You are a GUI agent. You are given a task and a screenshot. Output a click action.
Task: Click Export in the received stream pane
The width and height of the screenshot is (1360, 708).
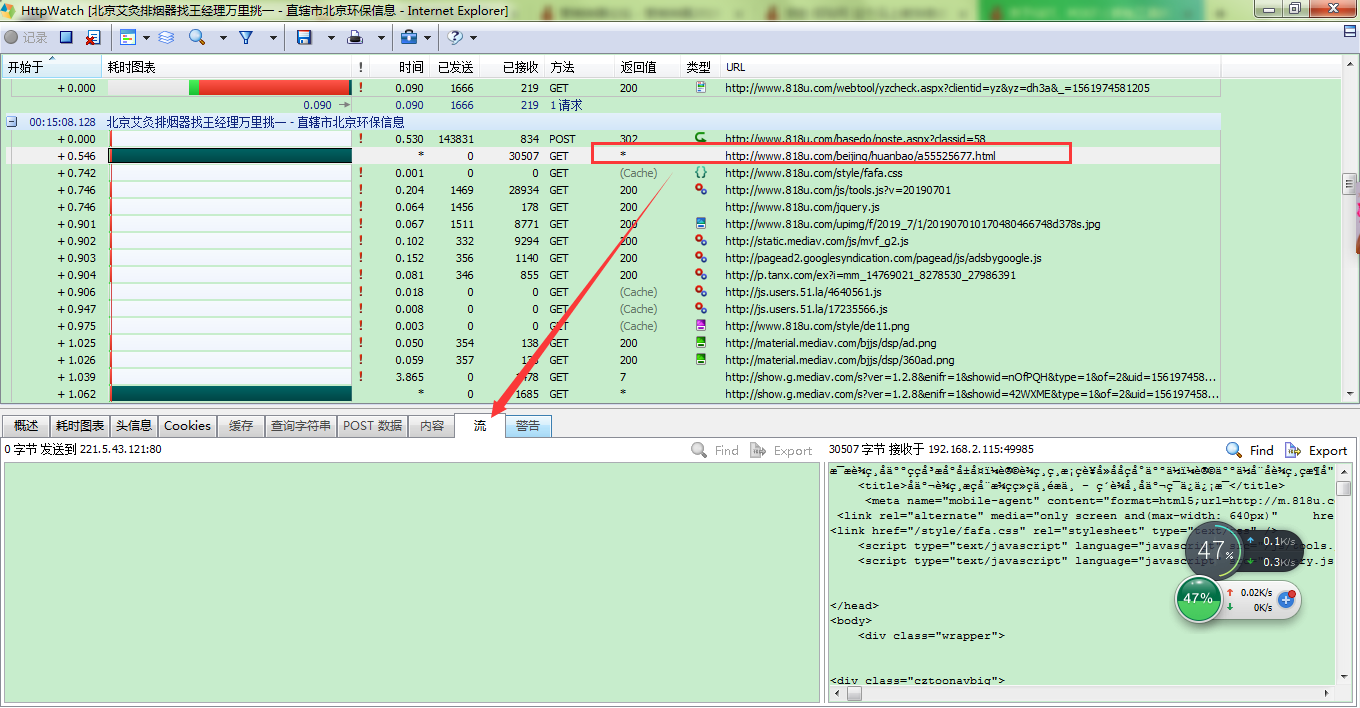pos(1316,451)
